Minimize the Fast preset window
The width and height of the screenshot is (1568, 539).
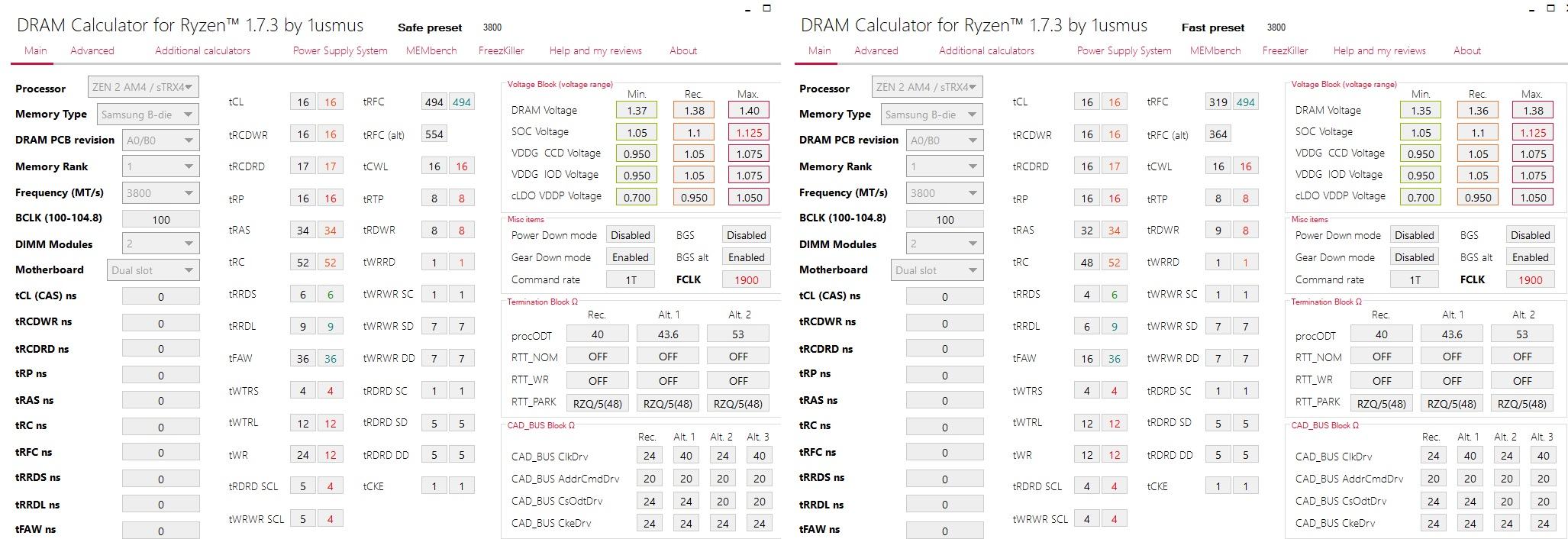click(1532, 10)
